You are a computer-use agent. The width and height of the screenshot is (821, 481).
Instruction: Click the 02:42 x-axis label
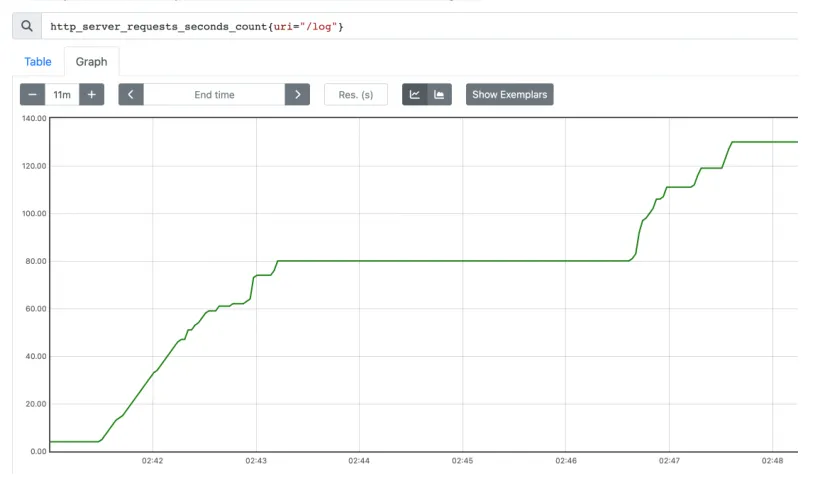click(x=152, y=461)
